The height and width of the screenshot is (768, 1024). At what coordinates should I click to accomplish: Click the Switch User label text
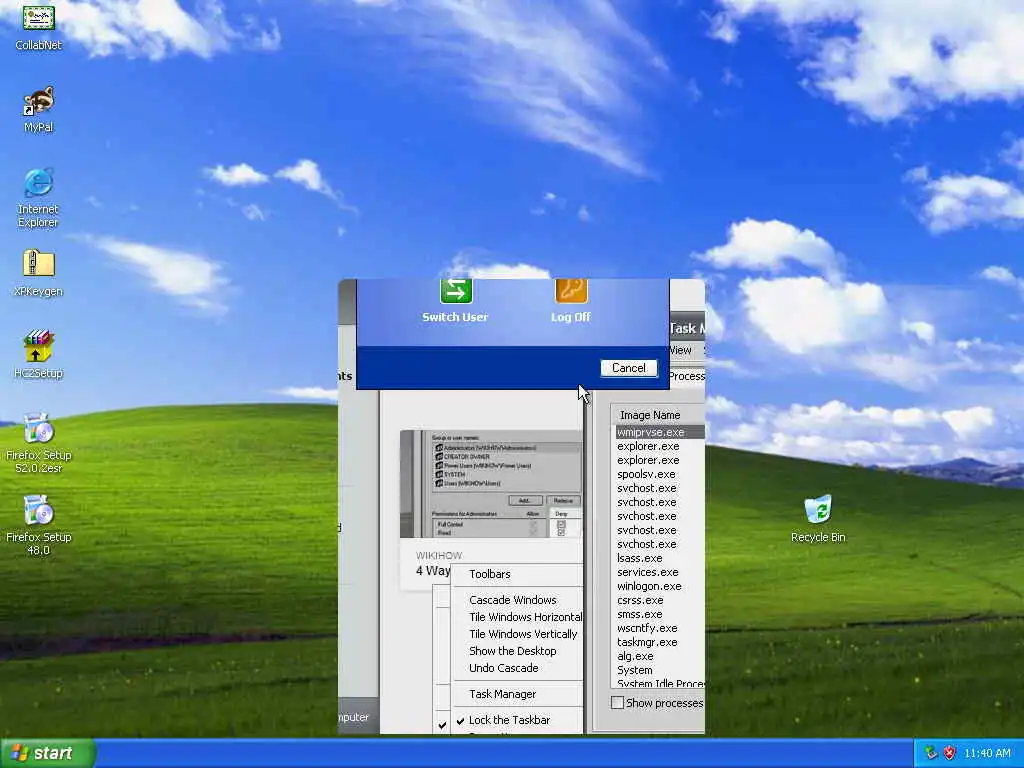click(455, 317)
